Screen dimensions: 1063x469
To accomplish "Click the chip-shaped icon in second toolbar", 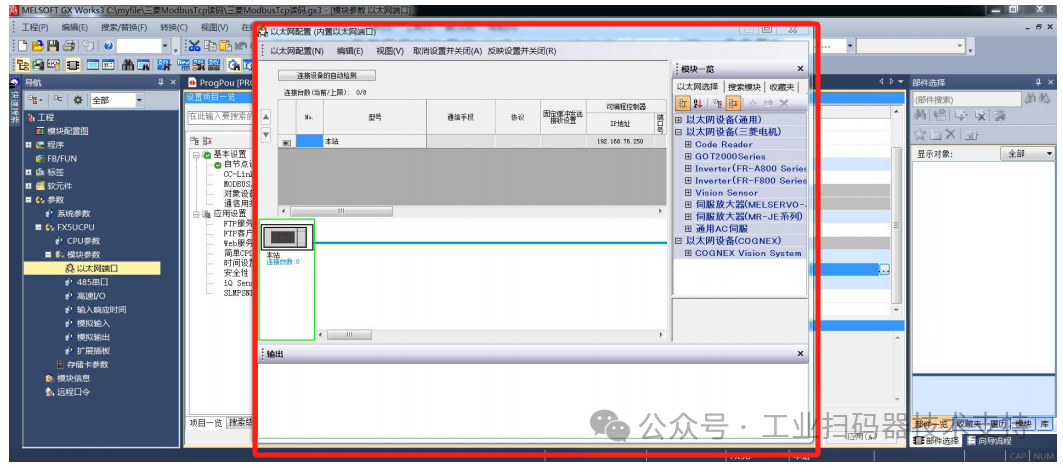I will coord(73,65).
